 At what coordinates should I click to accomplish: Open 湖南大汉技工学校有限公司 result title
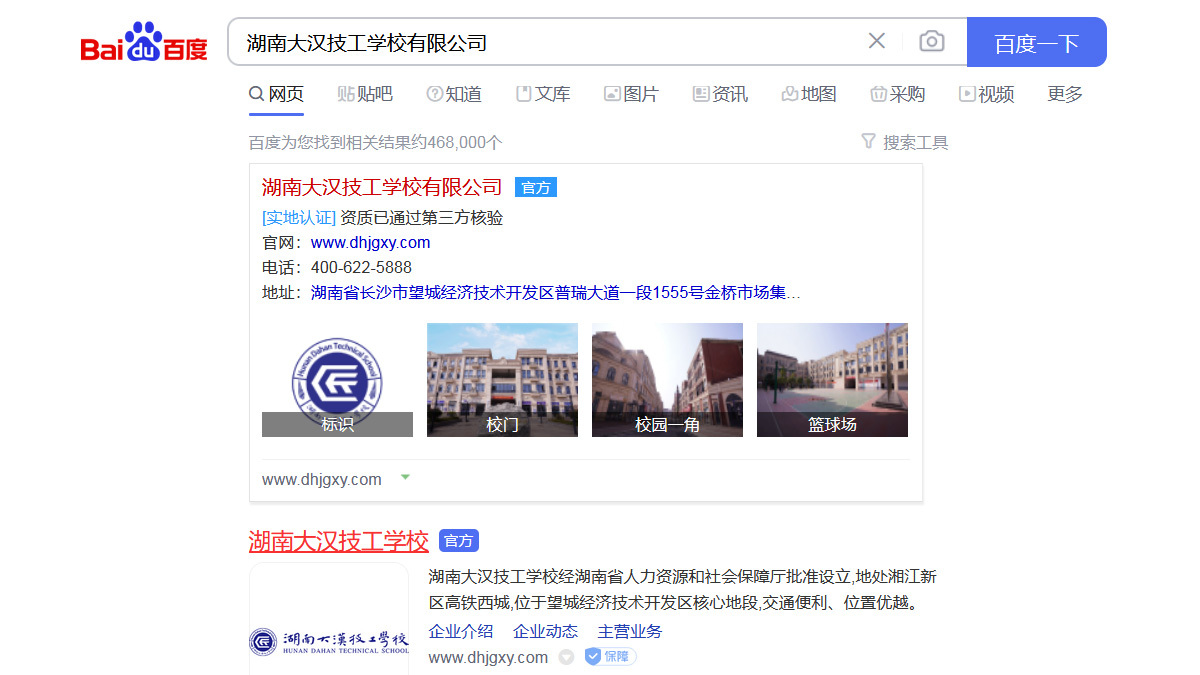pyautogui.click(x=382, y=187)
